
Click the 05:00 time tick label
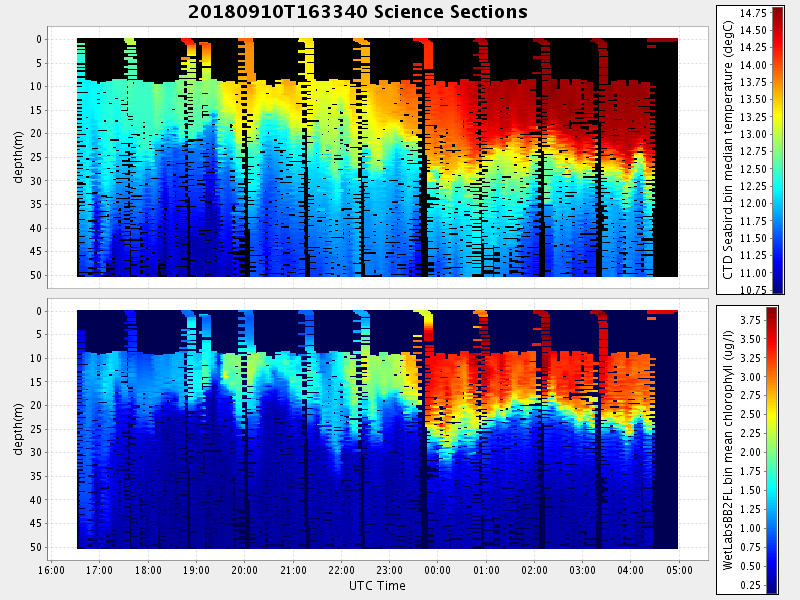[679, 569]
